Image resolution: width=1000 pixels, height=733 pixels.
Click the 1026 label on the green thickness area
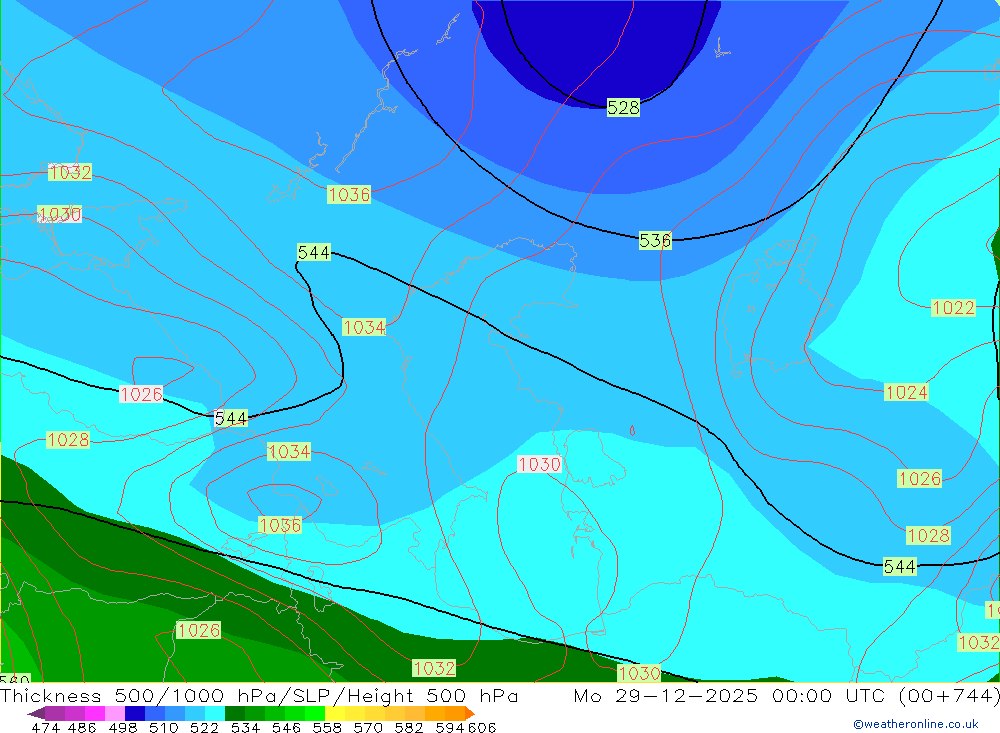click(x=199, y=630)
